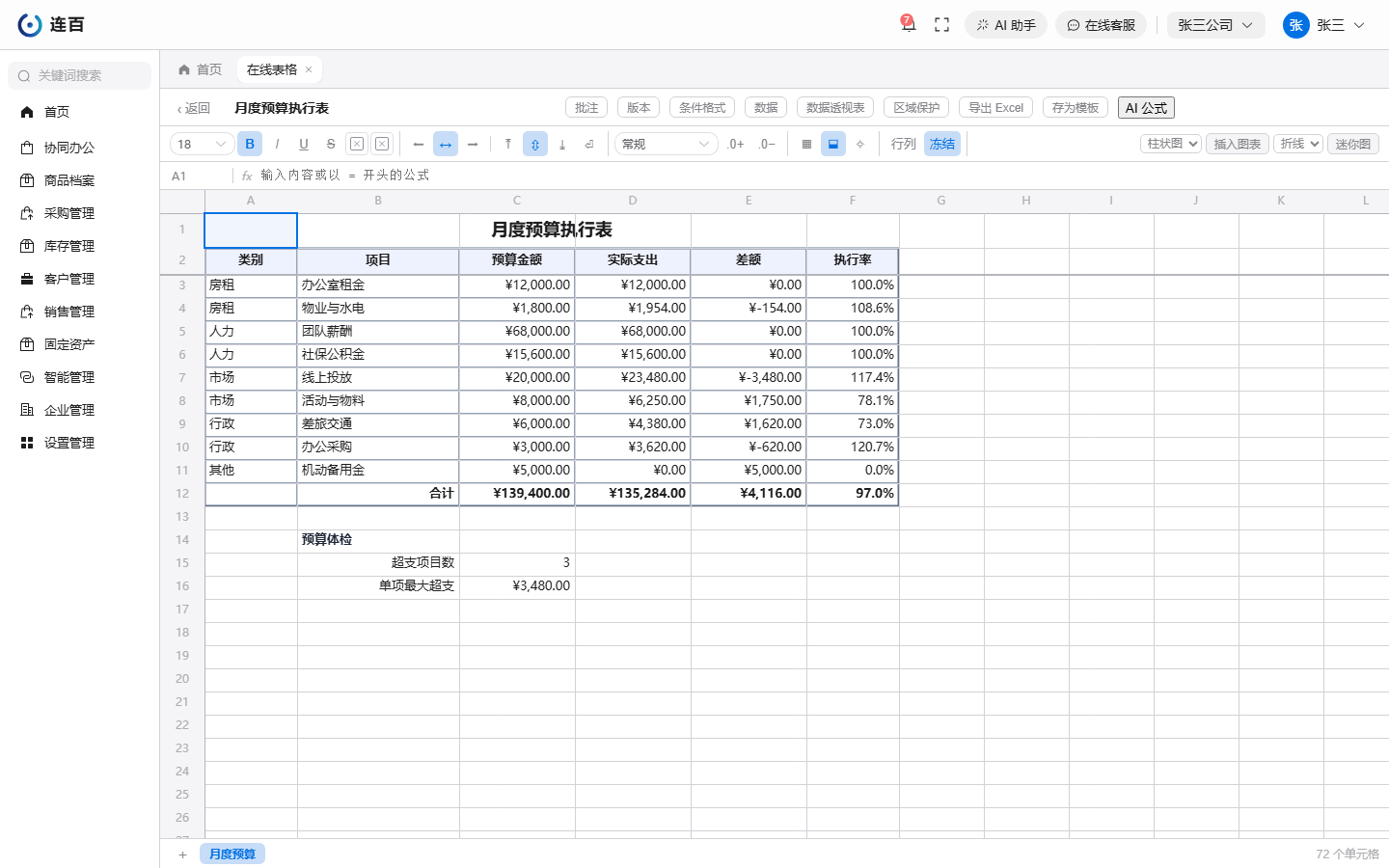Toggle bold formatting
Image resolution: width=1389 pixels, height=868 pixels.
pos(250,144)
